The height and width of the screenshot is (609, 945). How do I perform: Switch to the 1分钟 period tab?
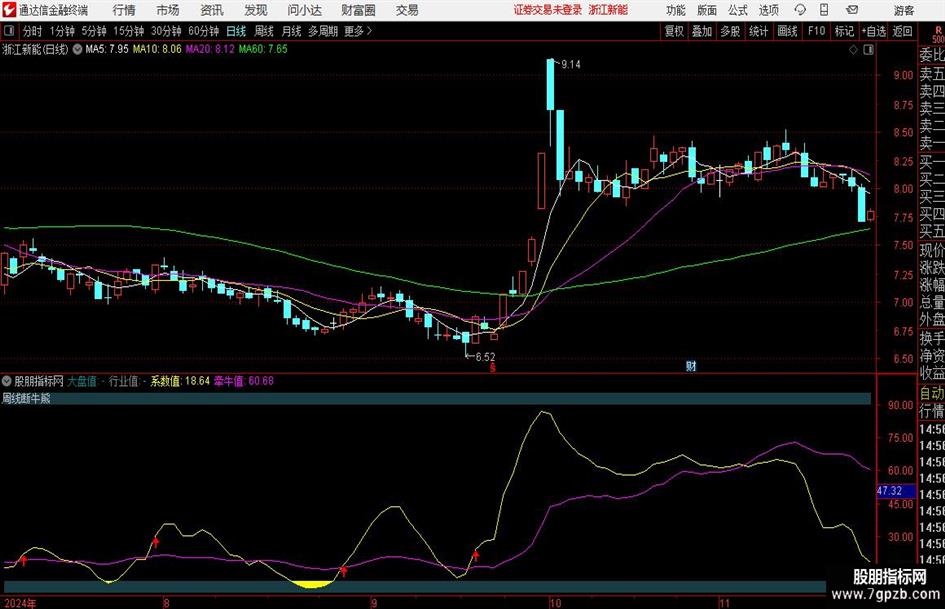pyautogui.click(x=61, y=31)
